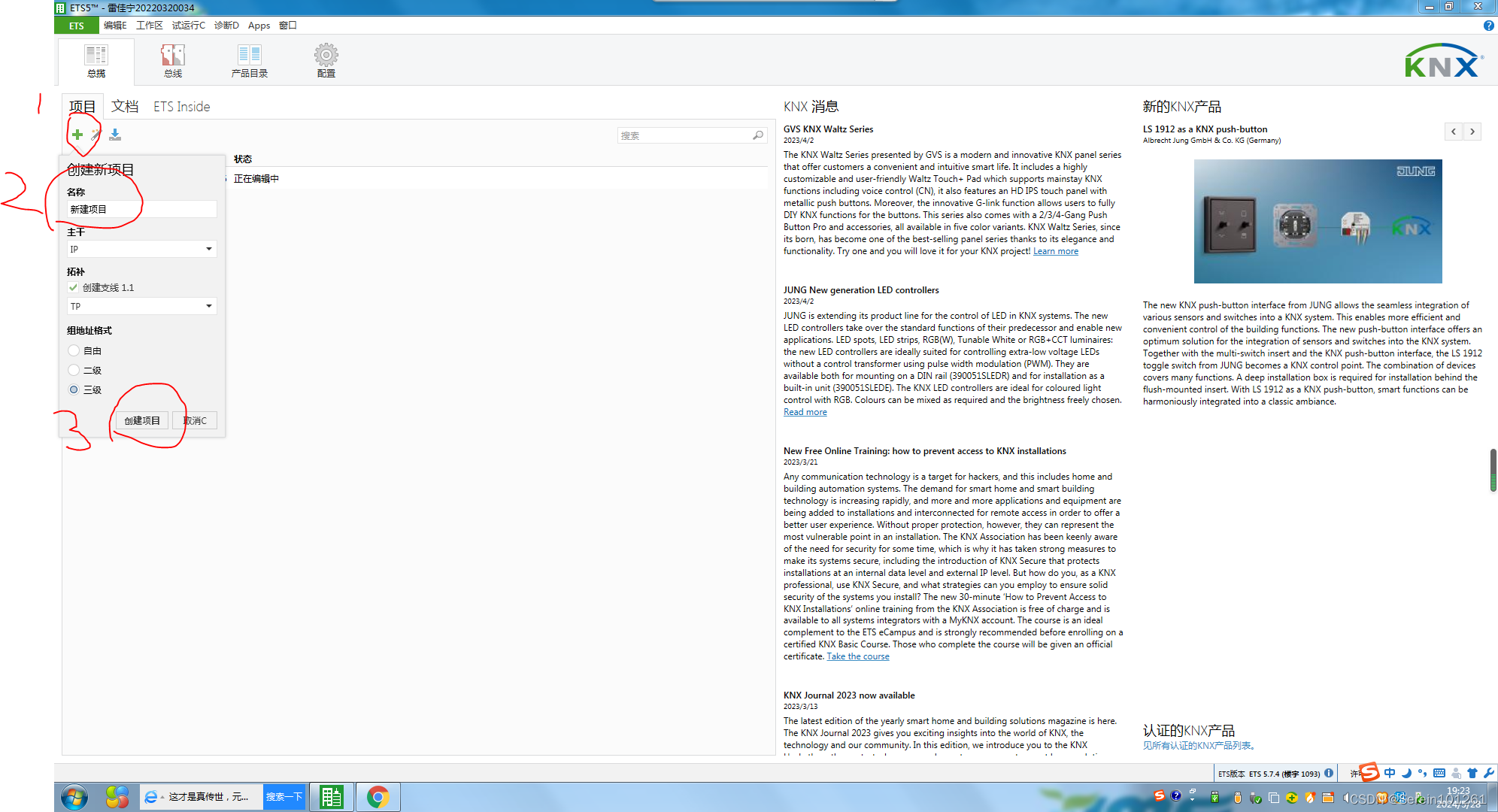Image resolution: width=1498 pixels, height=812 pixels.
Task: Switch to the 文档 tab
Action: [125, 107]
